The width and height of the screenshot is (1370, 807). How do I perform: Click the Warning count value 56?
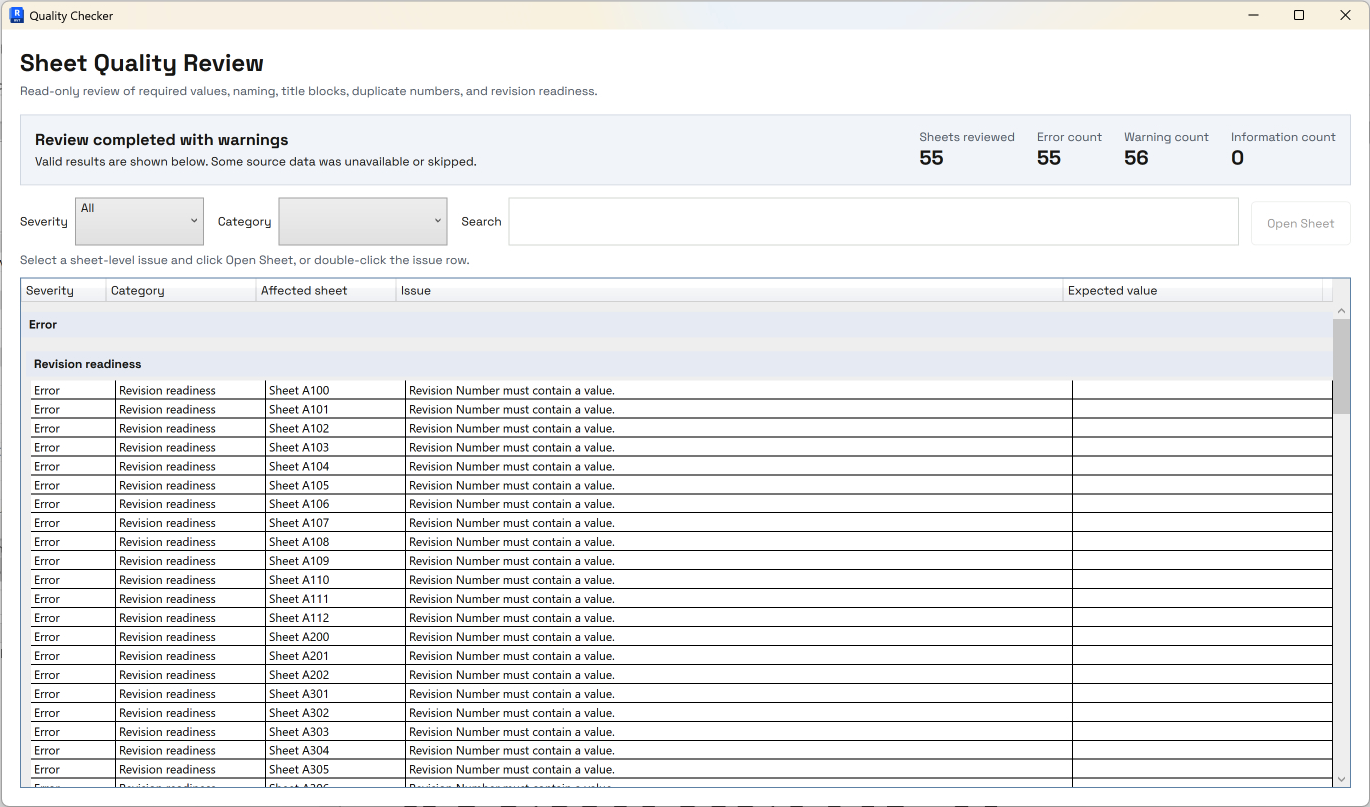(1136, 158)
